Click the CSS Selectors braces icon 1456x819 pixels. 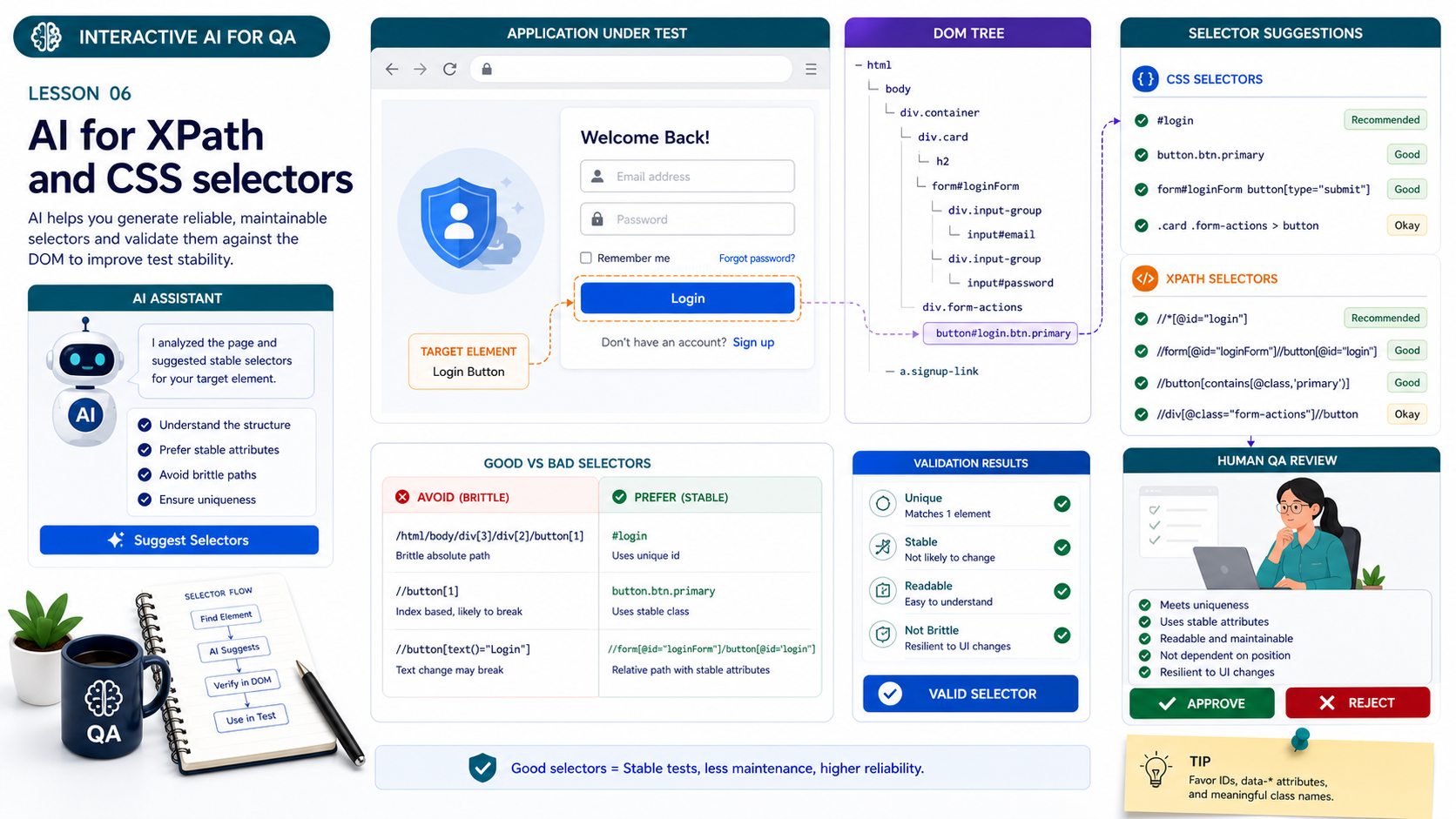coord(1145,79)
